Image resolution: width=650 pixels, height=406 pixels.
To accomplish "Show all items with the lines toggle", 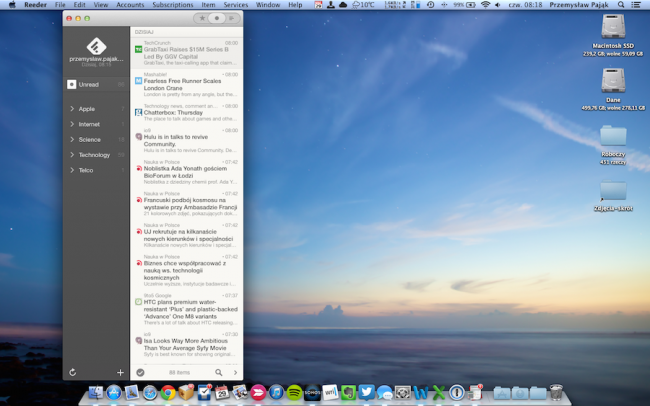I will [232, 18].
